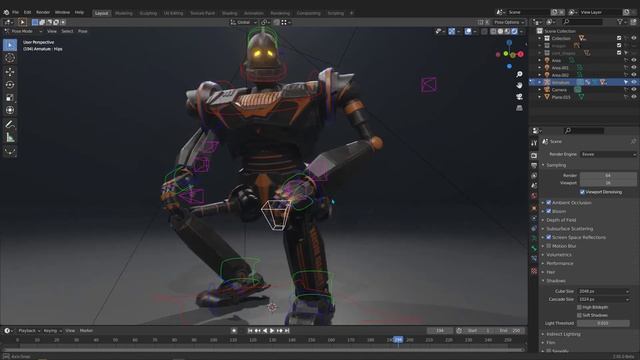Click the red X axis gizmo dot

(x=520, y=54)
